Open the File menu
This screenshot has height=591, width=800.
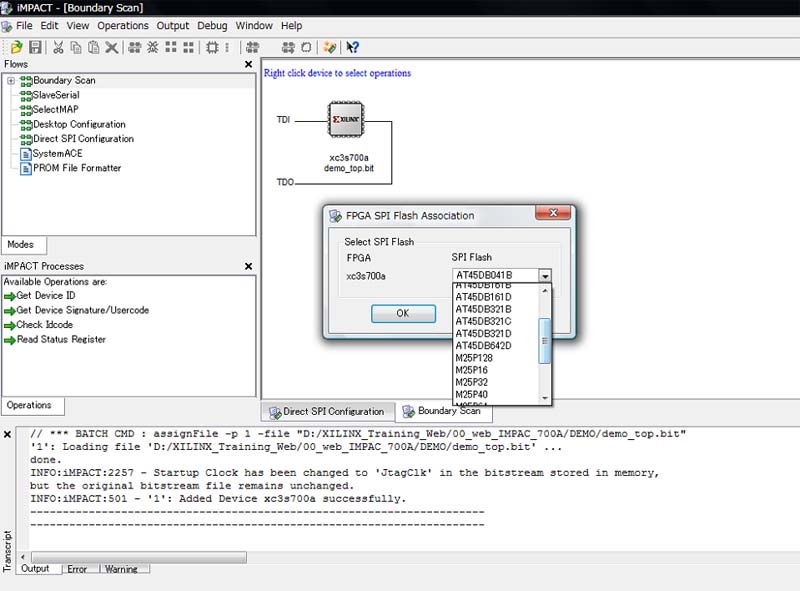(24, 26)
